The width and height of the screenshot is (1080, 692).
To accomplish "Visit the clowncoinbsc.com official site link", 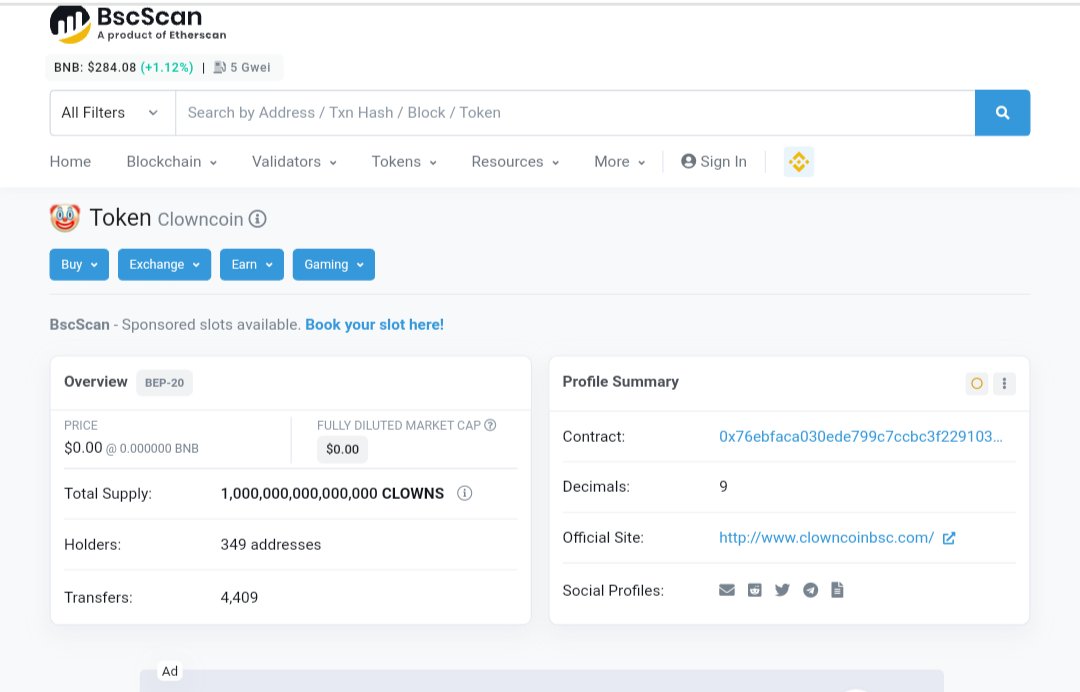I will pos(827,538).
